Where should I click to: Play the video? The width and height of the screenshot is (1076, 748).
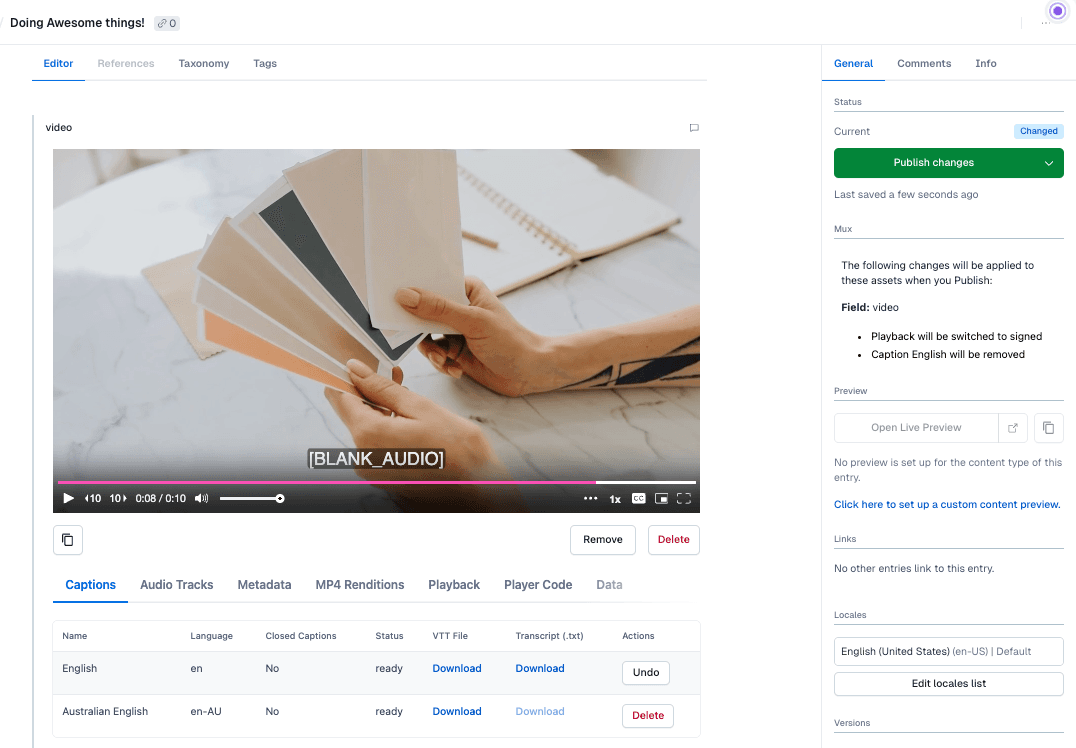tap(69, 498)
